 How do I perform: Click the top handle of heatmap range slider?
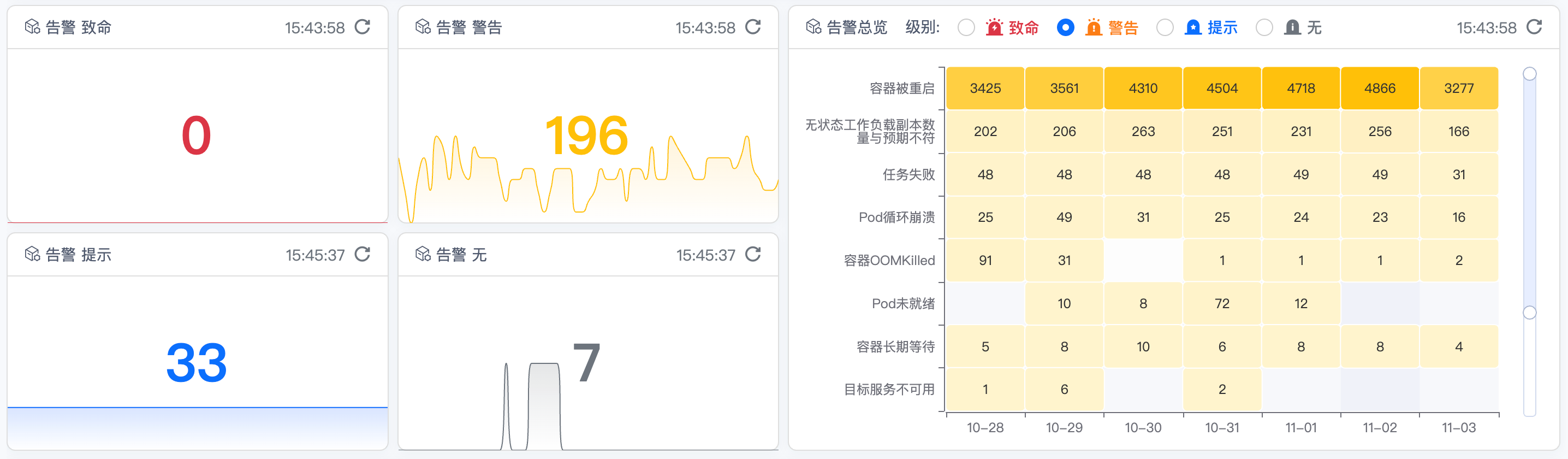1529,74
